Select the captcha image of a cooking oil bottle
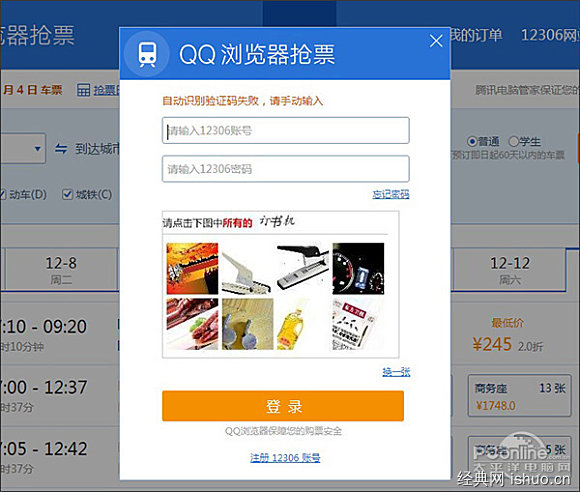 pos(303,324)
